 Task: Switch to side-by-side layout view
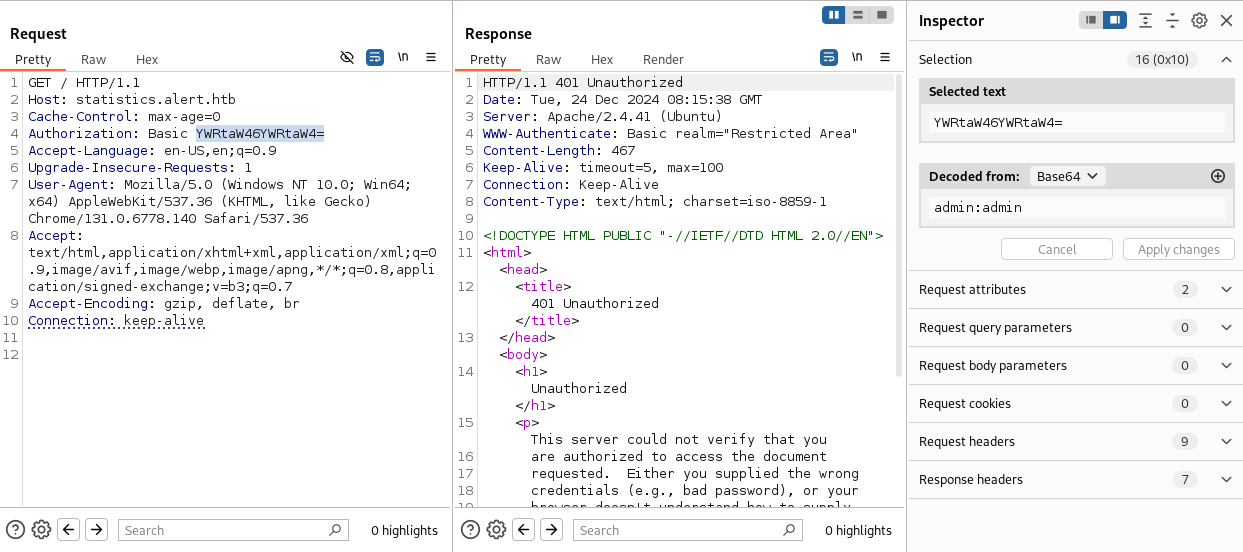[833, 15]
